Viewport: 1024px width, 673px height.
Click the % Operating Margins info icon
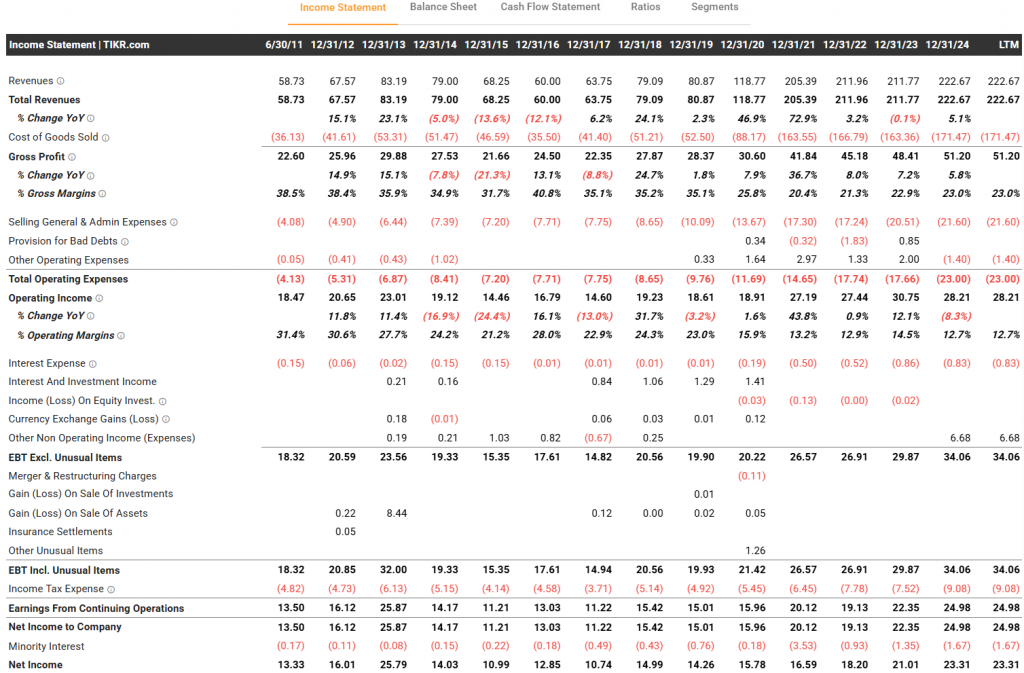click(121, 336)
